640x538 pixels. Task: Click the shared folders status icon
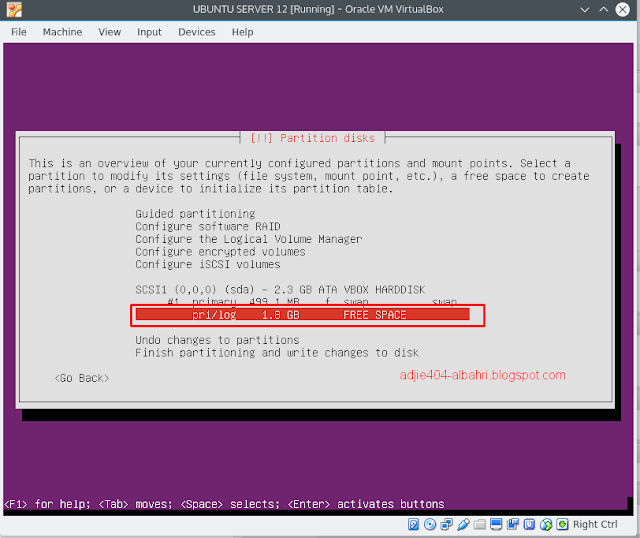click(x=480, y=524)
